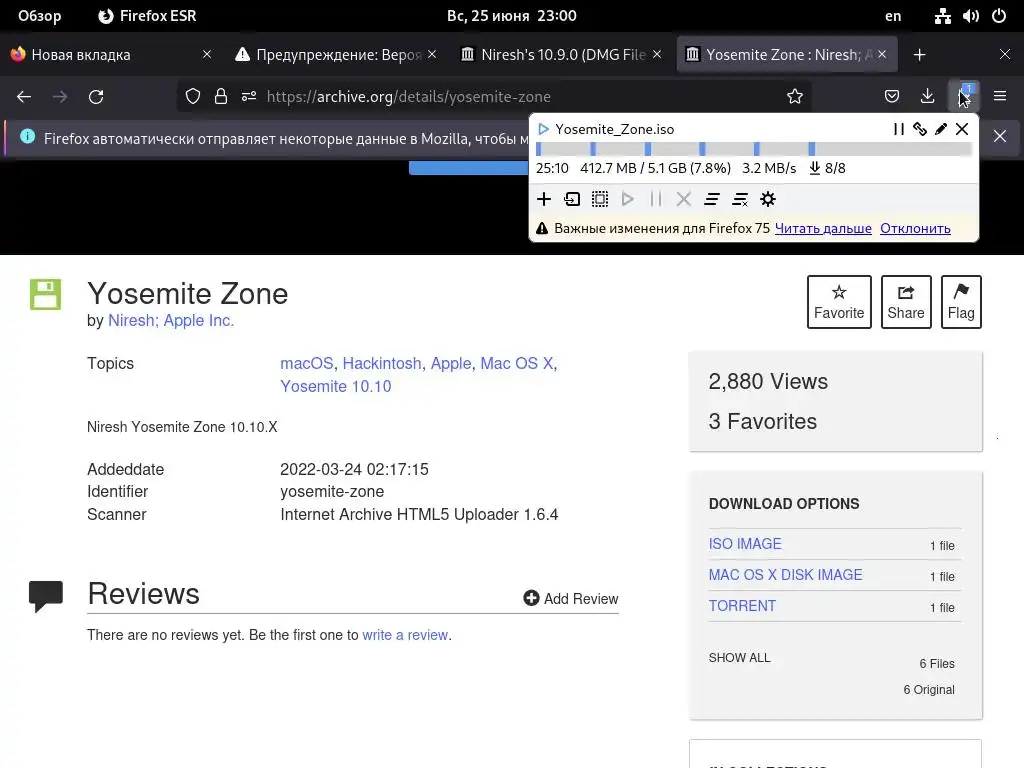This screenshot has height=768, width=1024.
Task: Open Firefox downloads panel arrow icon
Action: point(927,97)
